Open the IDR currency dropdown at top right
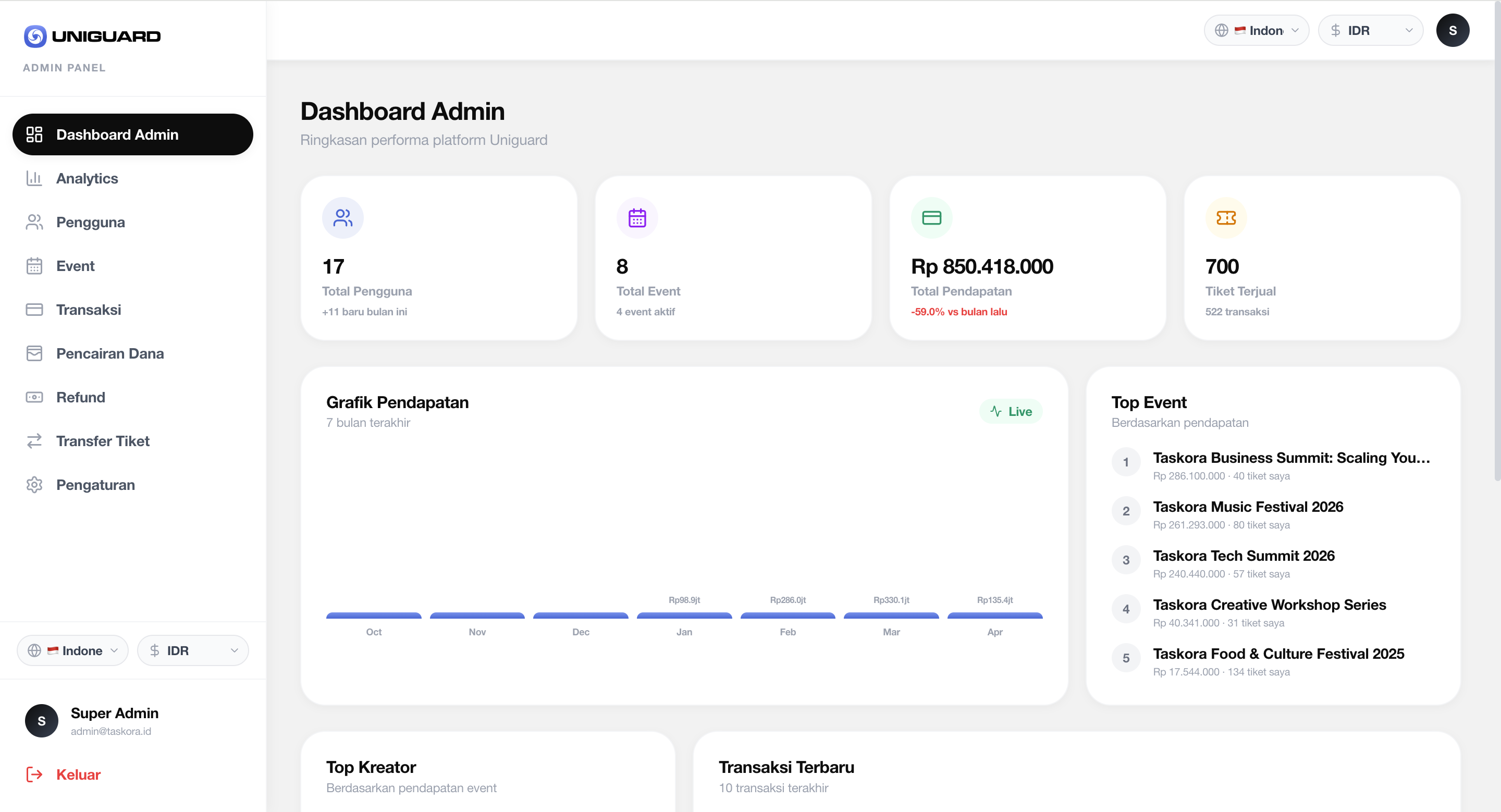This screenshot has height=812, width=1501. coord(1371,30)
